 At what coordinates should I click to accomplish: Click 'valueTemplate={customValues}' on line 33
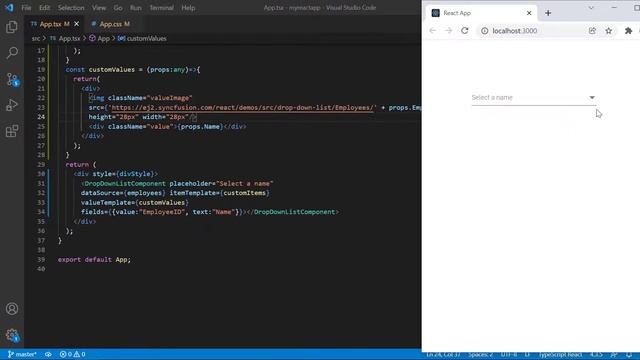pos(135,202)
